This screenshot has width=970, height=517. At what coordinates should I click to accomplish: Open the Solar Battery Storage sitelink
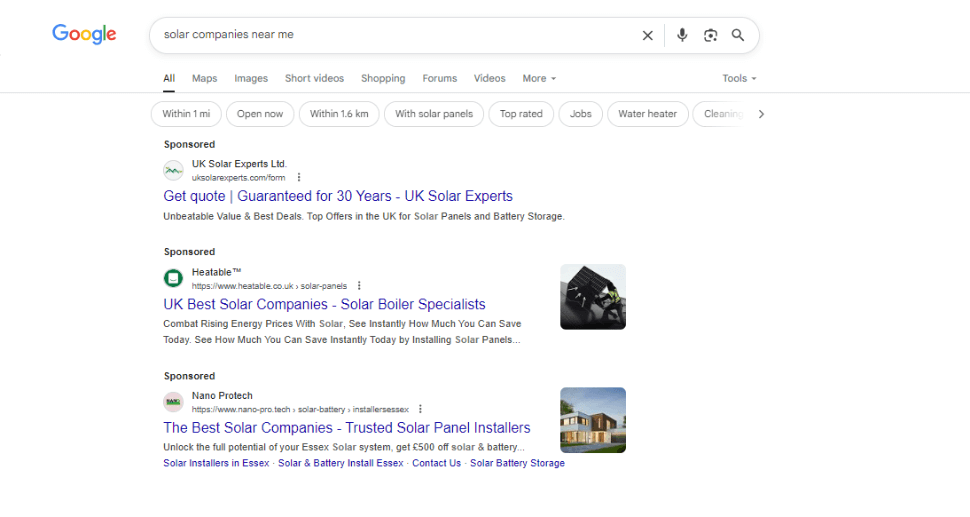pyautogui.click(x=517, y=463)
